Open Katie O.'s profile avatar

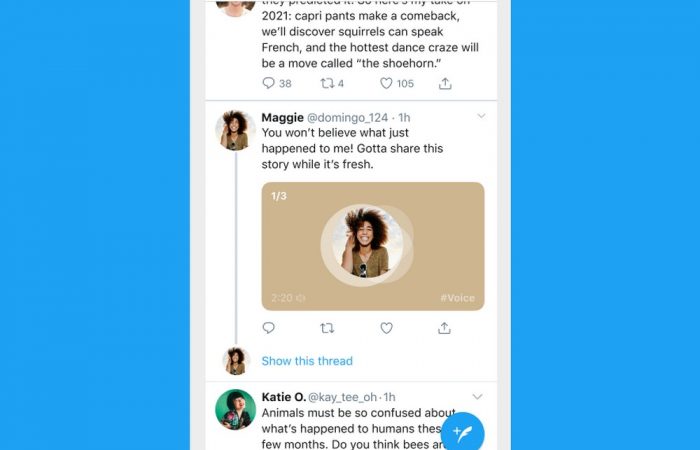click(235, 409)
